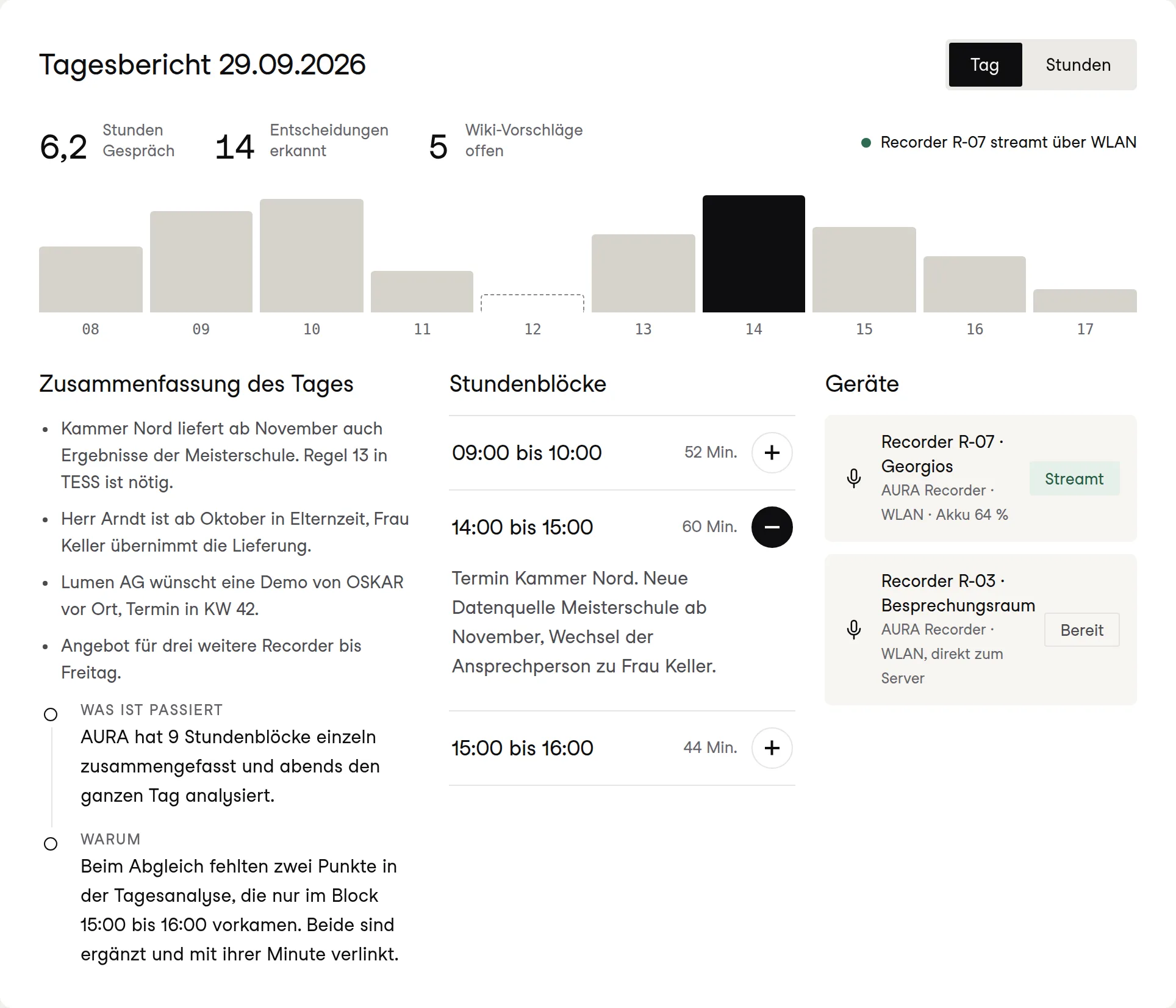This screenshot has width=1176, height=1008.
Task: Select the 10 o'clock chart bar
Action: coord(311,256)
